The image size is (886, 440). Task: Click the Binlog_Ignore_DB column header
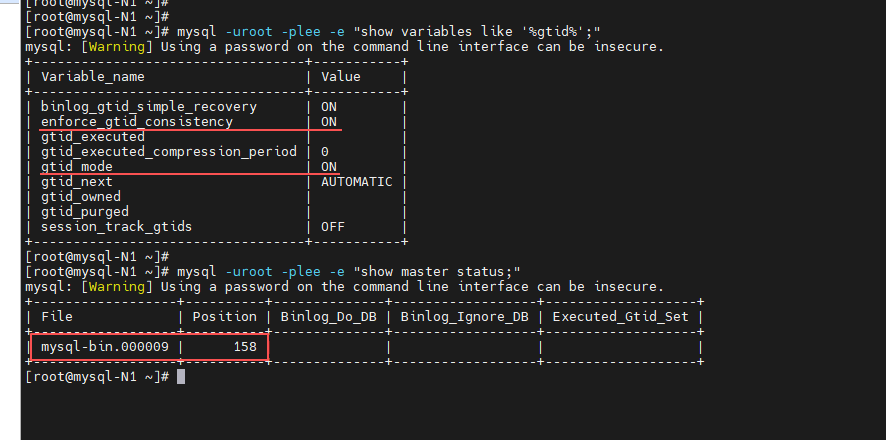(x=464, y=317)
